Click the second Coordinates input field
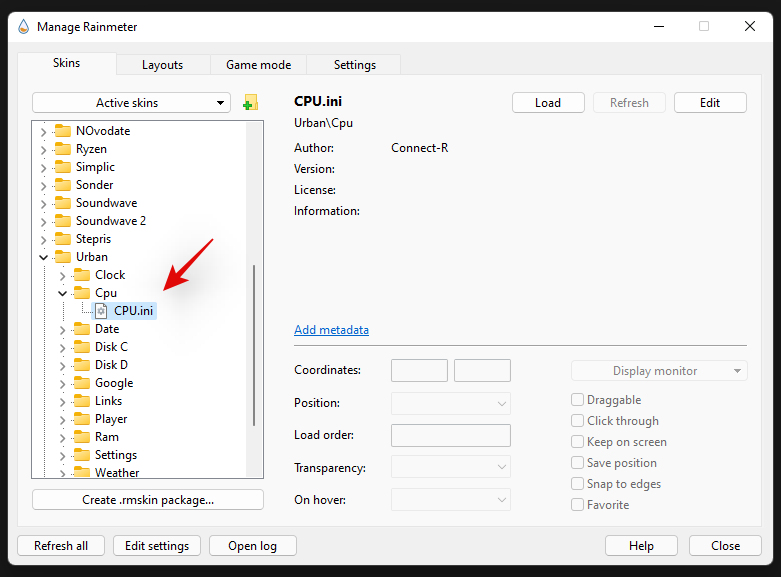This screenshot has height=577, width=781. tap(482, 371)
